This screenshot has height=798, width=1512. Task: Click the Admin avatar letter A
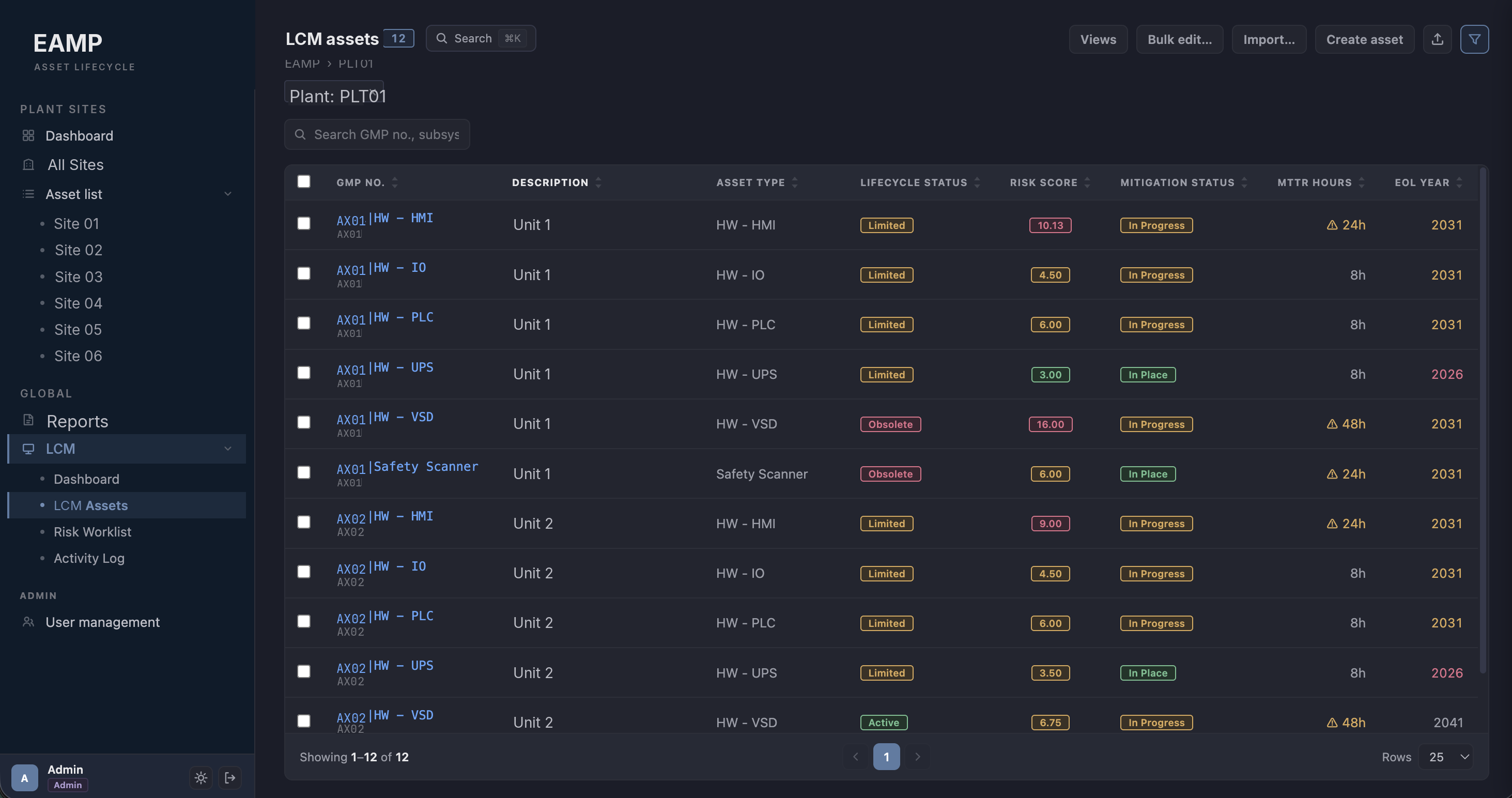25,777
